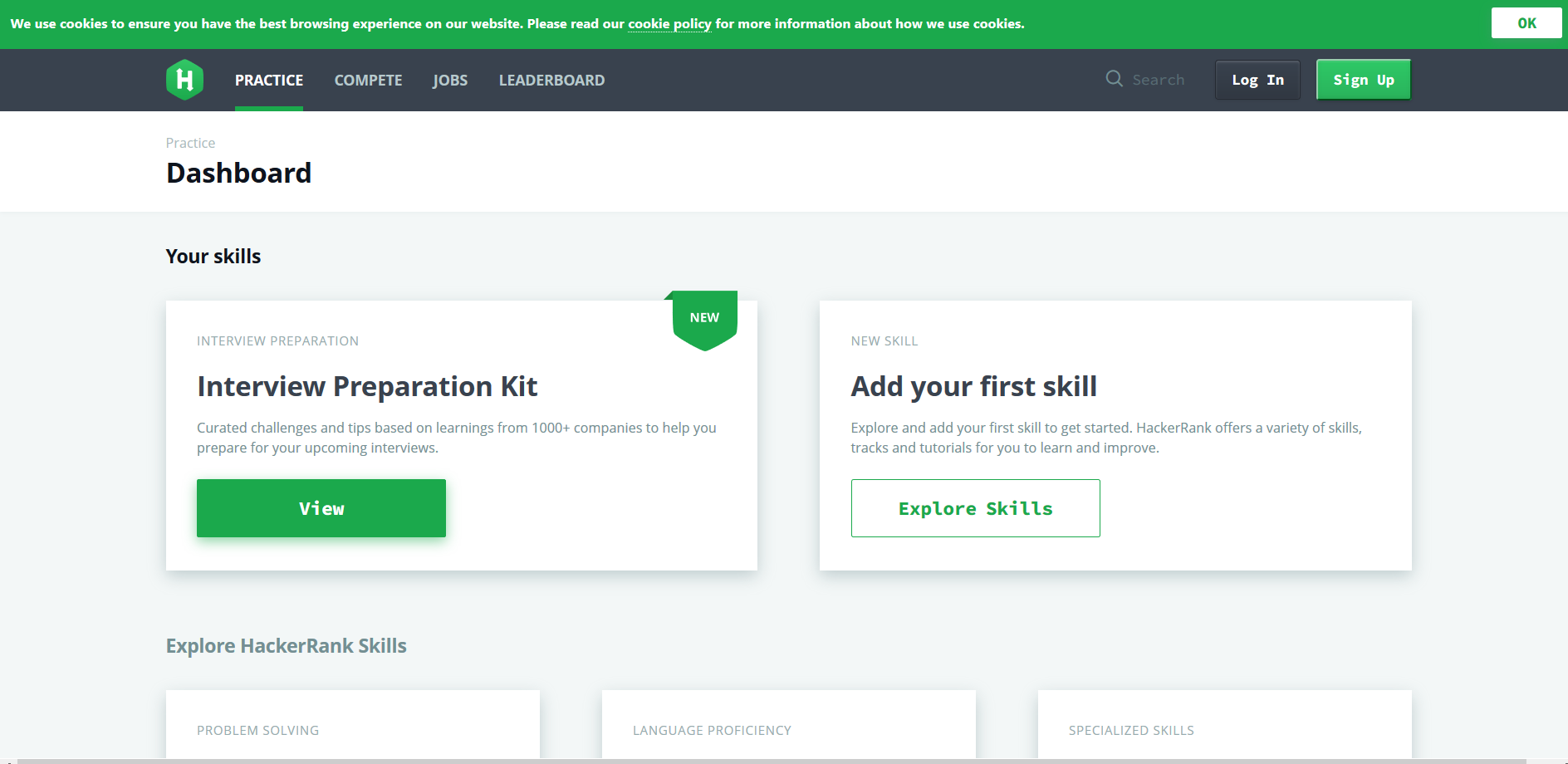This screenshot has height=764, width=1568.
Task: Dismiss cookie banner with OK
Action: (x=1526, y=23)
